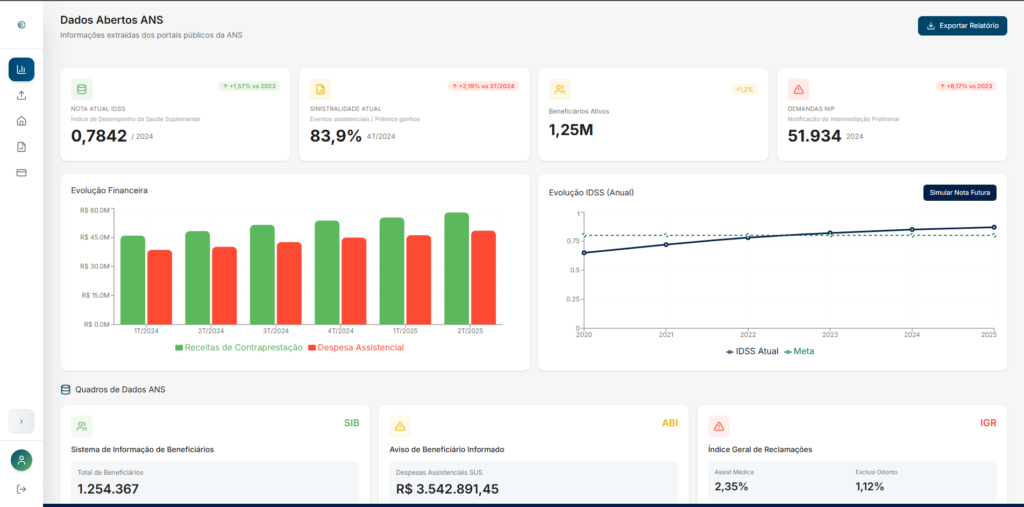
Task: Toggle Receitas de Contraprestação legend item
Action: pos(239,348)
